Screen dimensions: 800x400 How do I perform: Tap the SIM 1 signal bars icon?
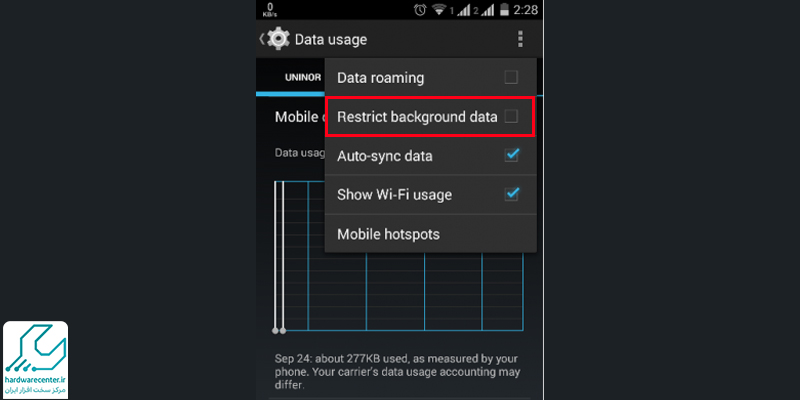coord(463,10)
